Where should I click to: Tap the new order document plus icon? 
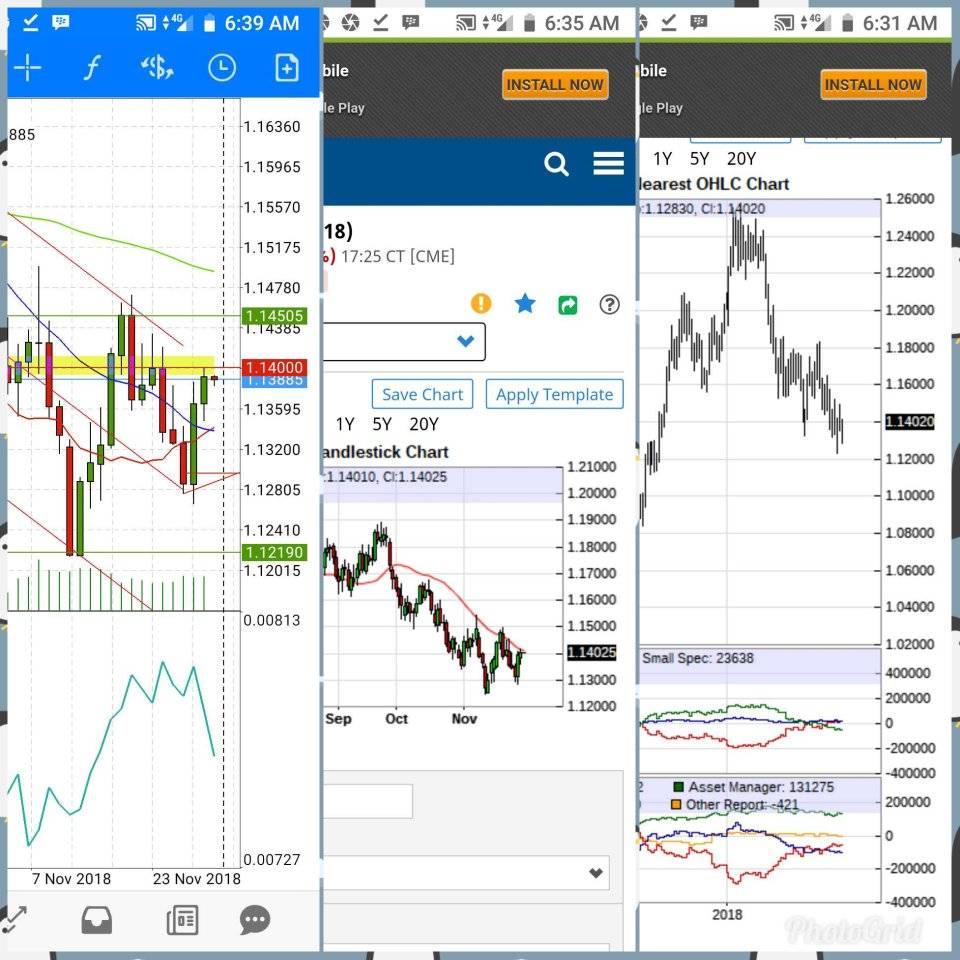pyautogui.click(x=287, y=67)
